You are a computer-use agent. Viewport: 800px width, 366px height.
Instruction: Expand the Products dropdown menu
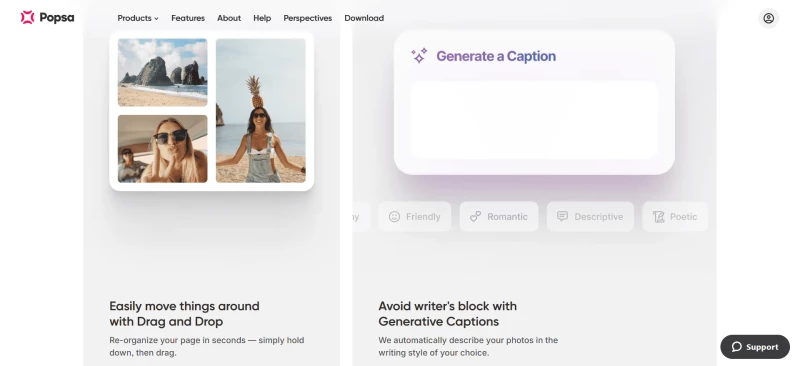pyautogui.click(x=138, y=18)
